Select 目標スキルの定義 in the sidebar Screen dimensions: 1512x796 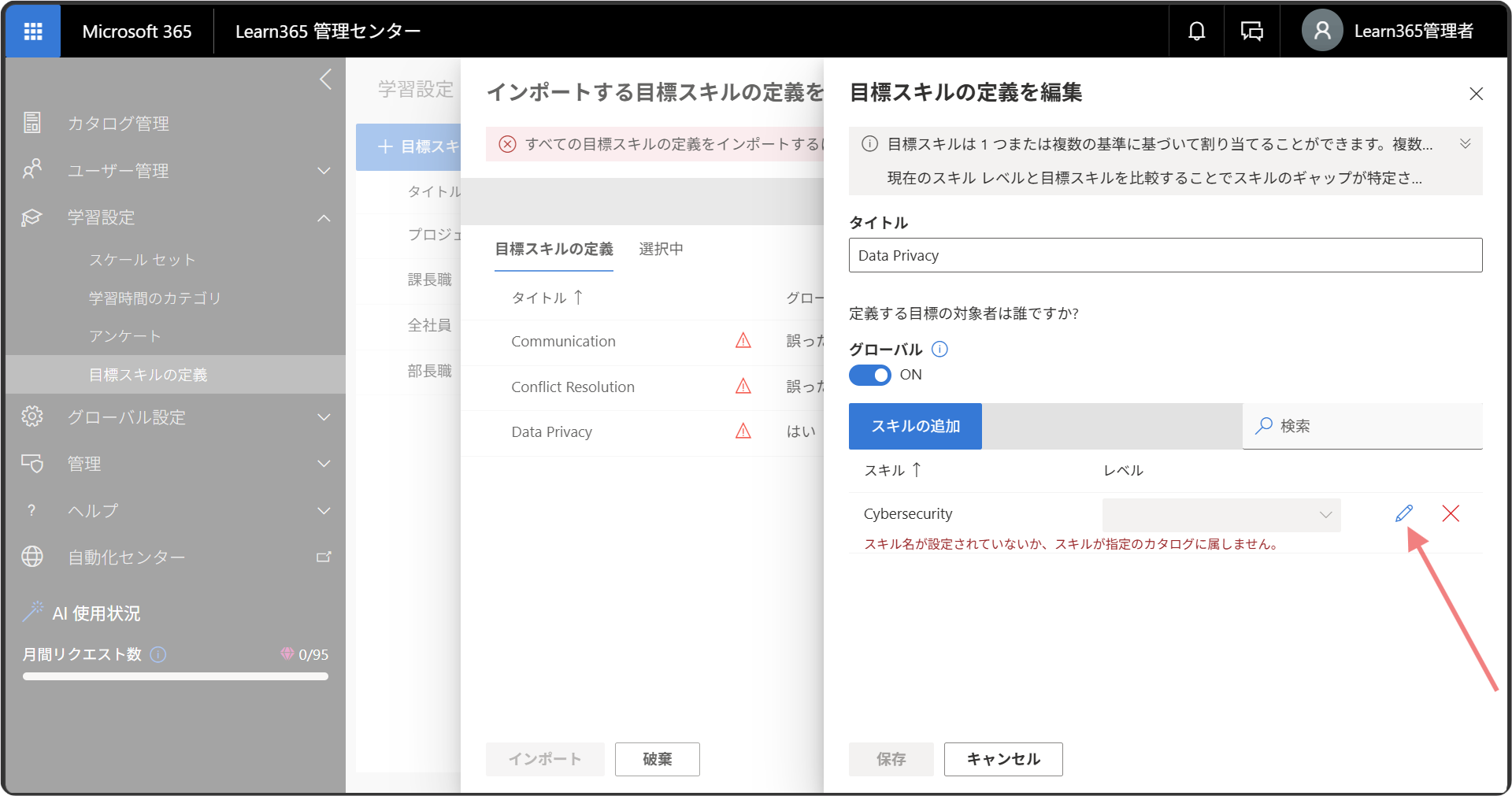pyautogui.click(x=176, y=374)
